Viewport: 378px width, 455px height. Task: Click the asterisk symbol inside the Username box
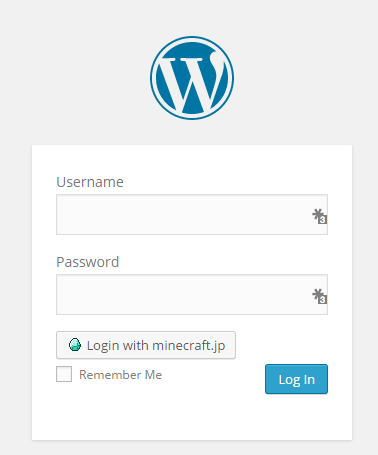tap(317, 214)
